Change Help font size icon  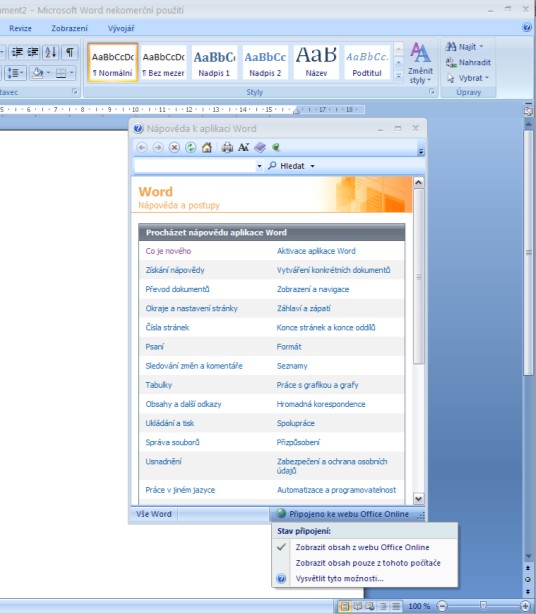tap(243, 147)
